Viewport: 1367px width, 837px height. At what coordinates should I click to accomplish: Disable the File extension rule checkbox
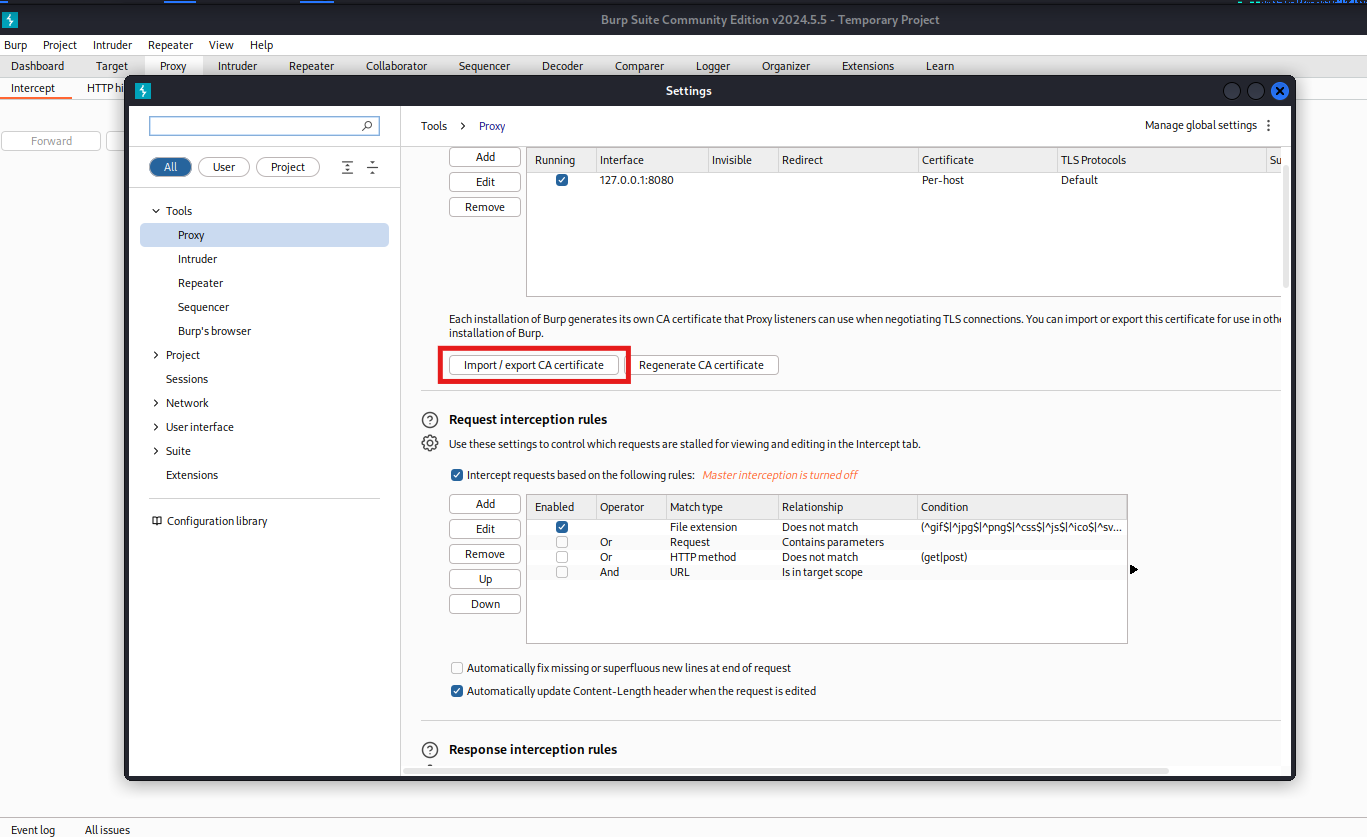pyautogui.click(x=562, y=527)
